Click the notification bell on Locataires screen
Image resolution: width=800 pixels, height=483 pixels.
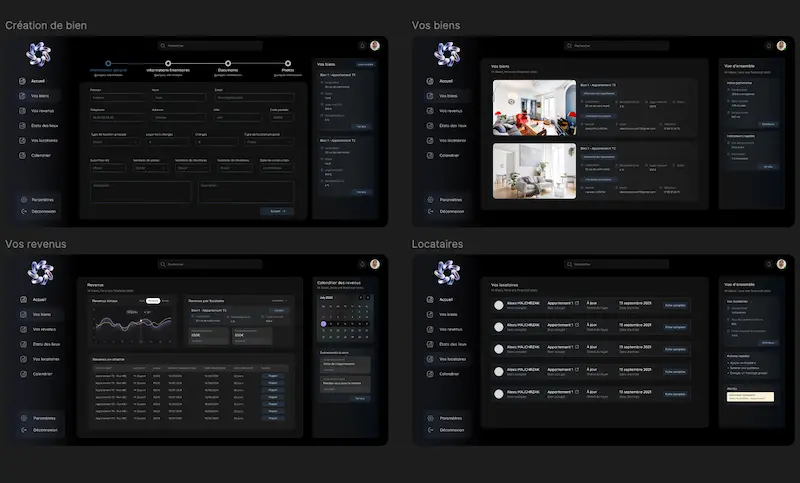click(x=769, y=264)
